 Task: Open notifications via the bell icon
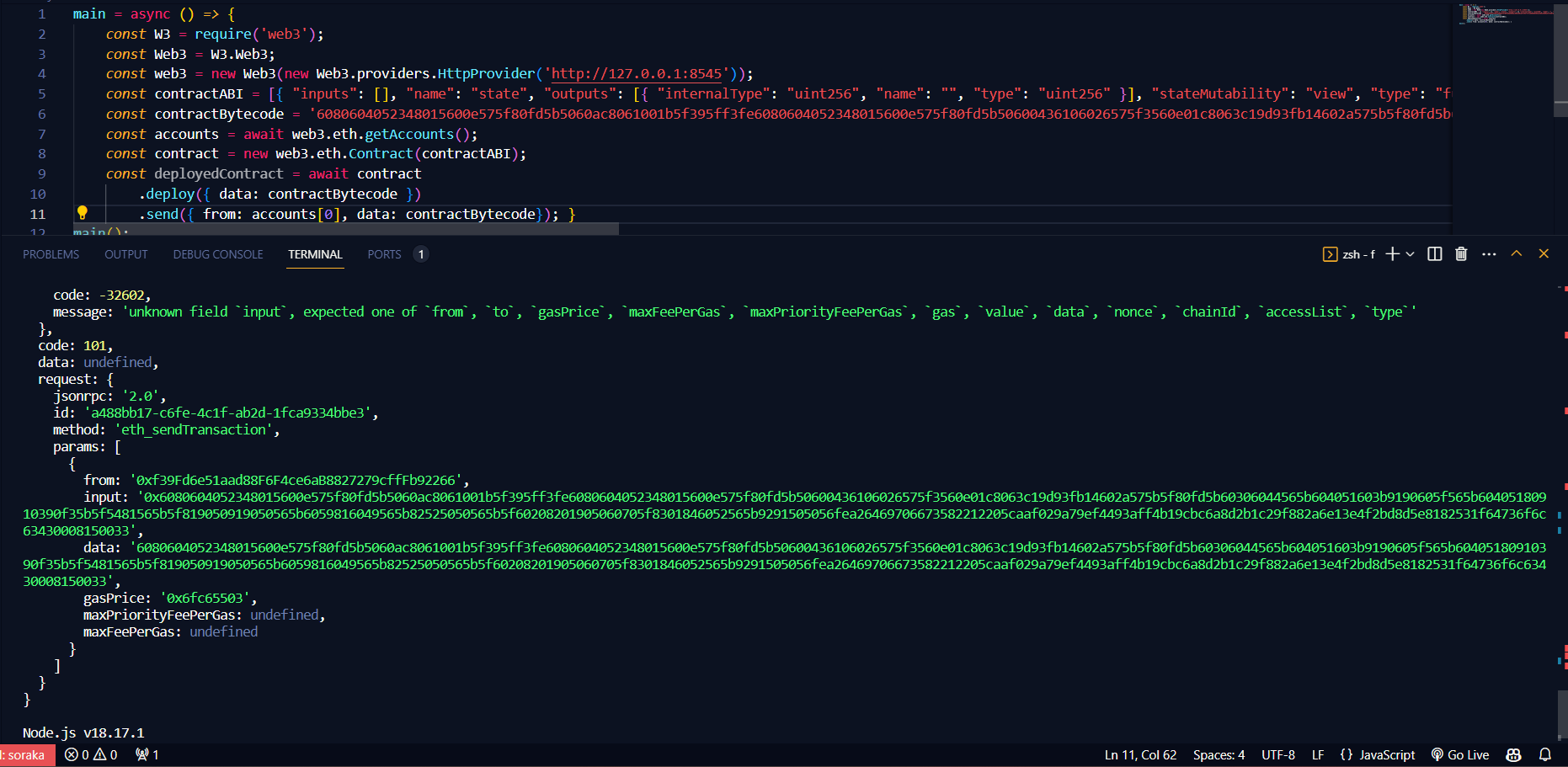(x=1546, y=755)
